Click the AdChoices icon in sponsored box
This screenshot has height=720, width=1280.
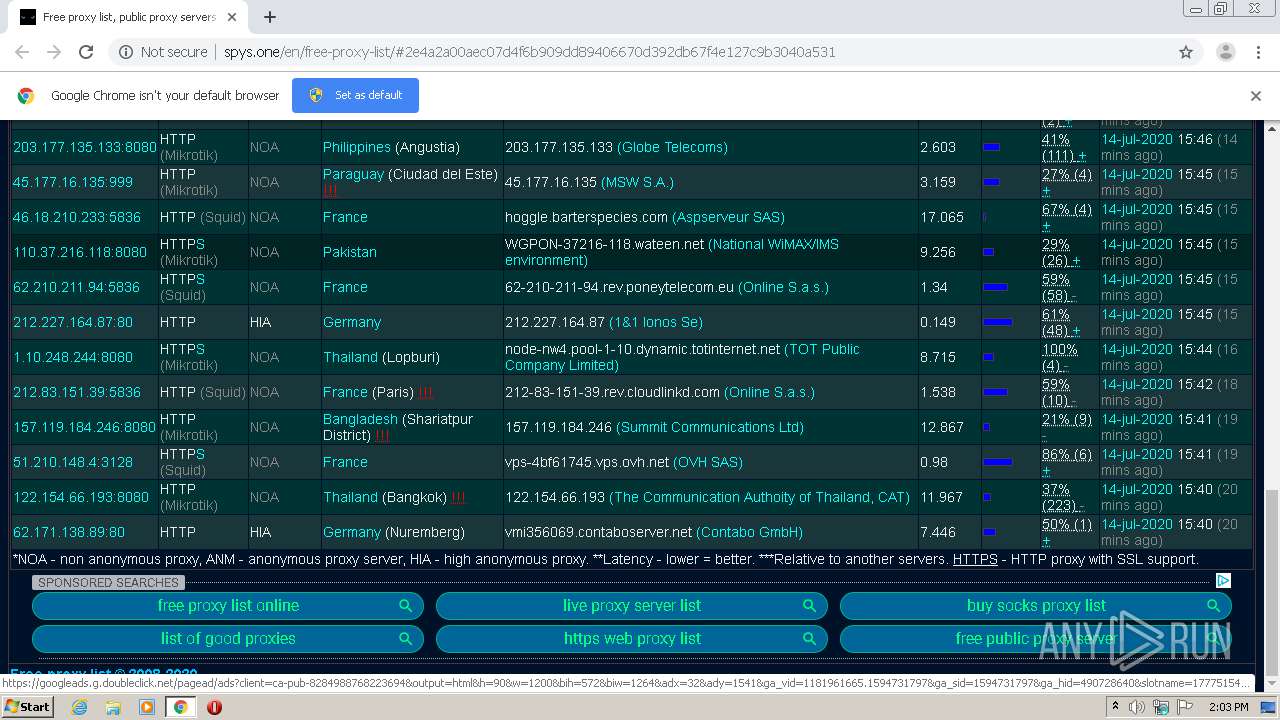pyautogui.click(x=1223, y=581)
